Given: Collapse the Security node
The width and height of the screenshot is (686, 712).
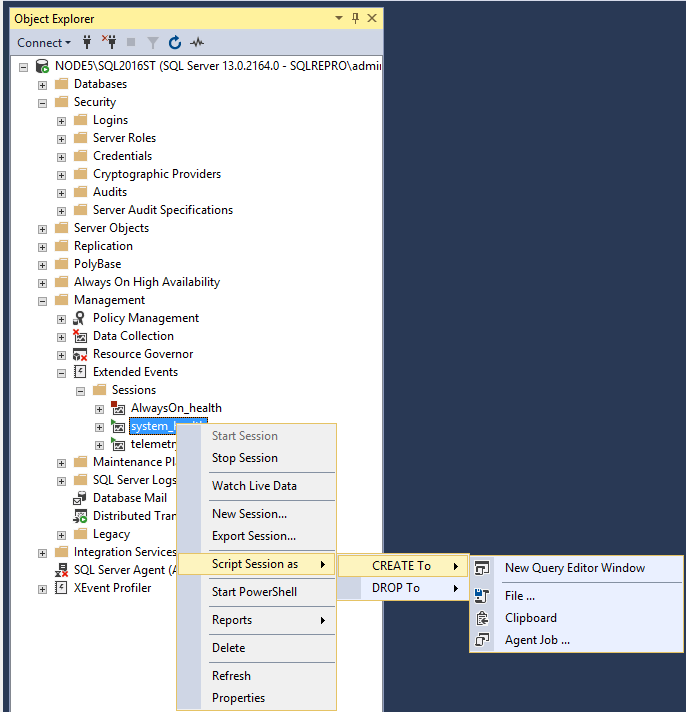Looking at the screenshot, I should coord(43,102).
